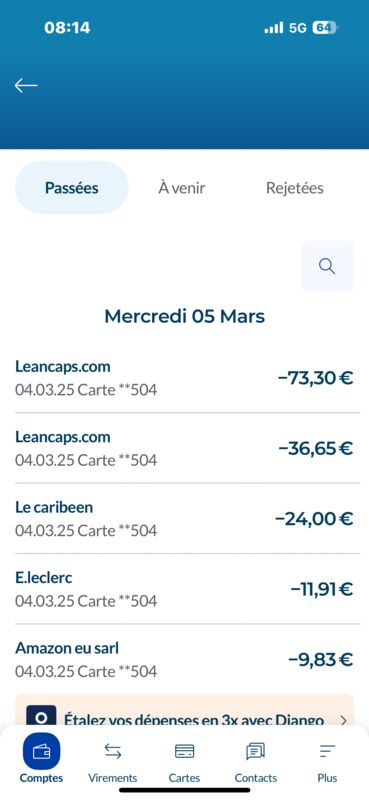Open the Plus menu icon
The image size is (369, 800).
[327, 751]
